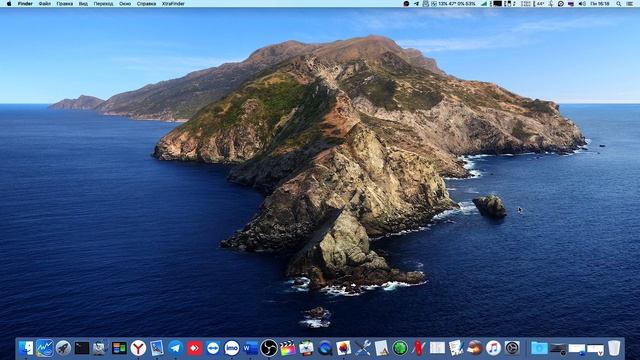Open the Apple menu

9,4
